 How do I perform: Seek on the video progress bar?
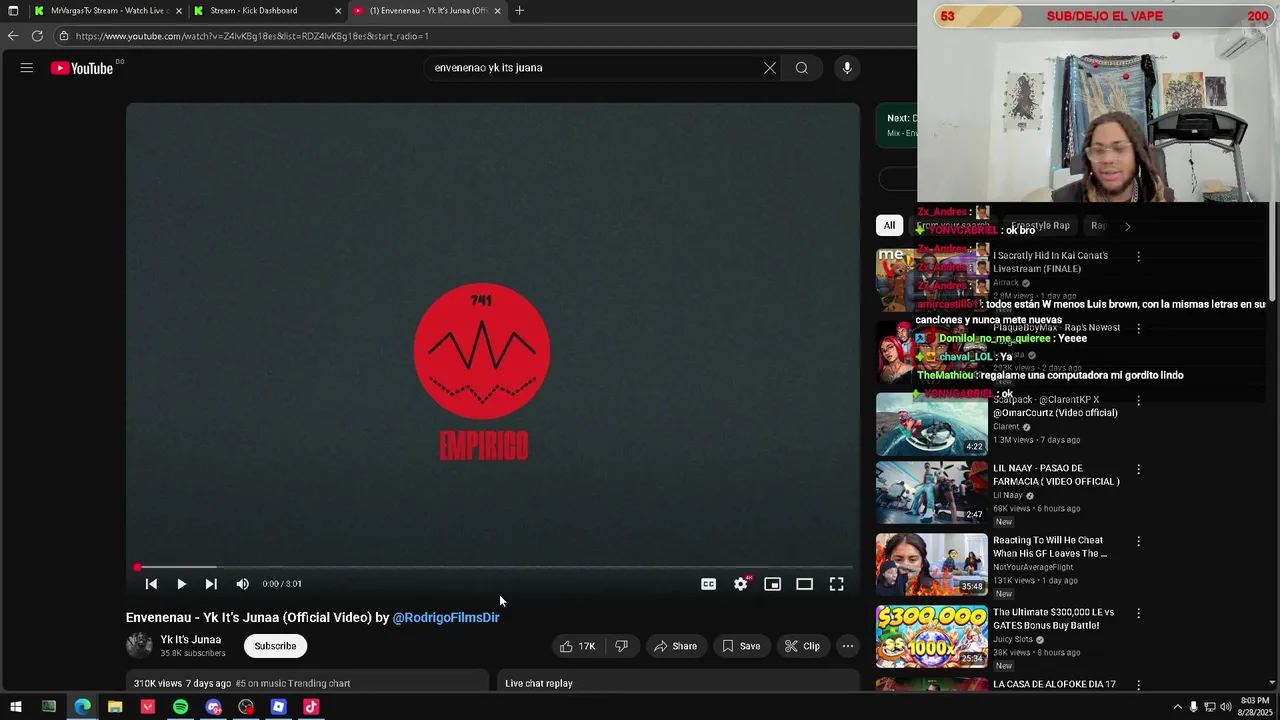(494, 567)
